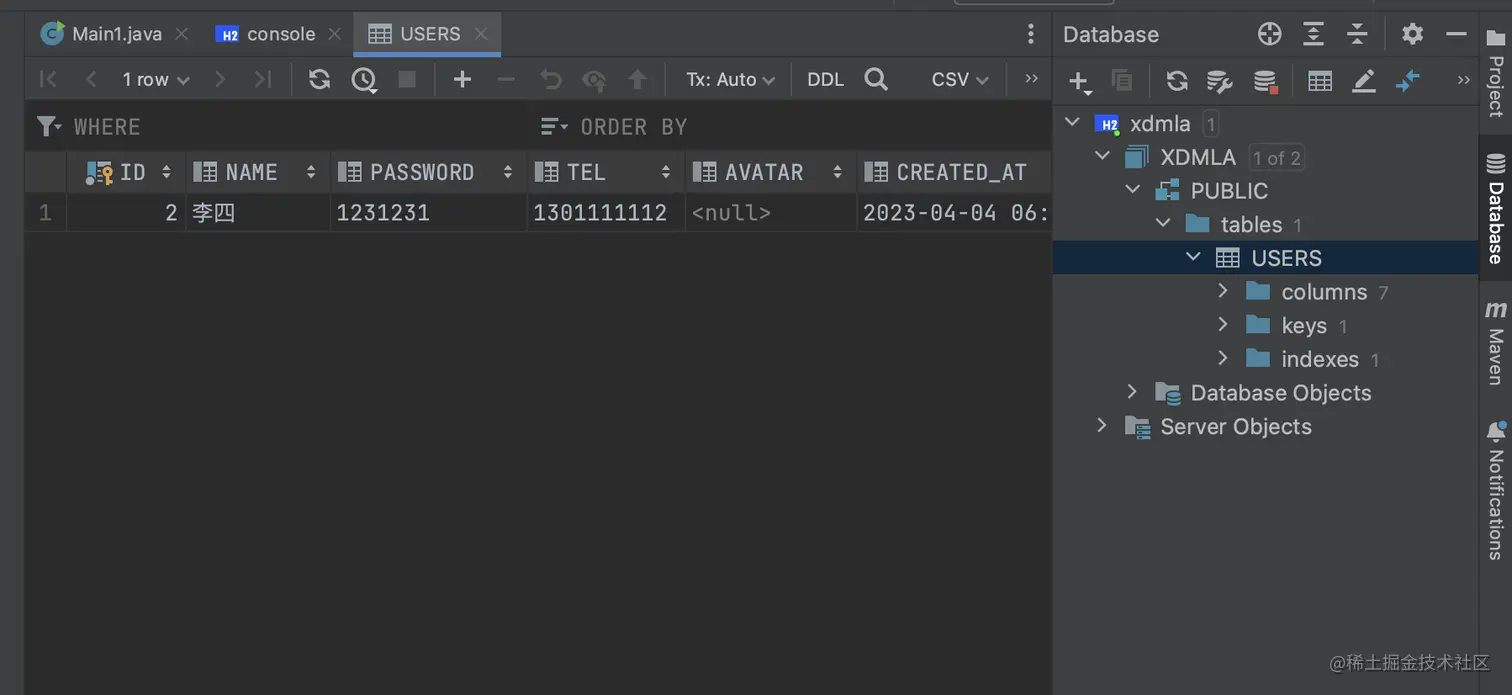This screenshot has height=695, width=1512.
Task: Refresh the data source tree
Action: 1177,81
